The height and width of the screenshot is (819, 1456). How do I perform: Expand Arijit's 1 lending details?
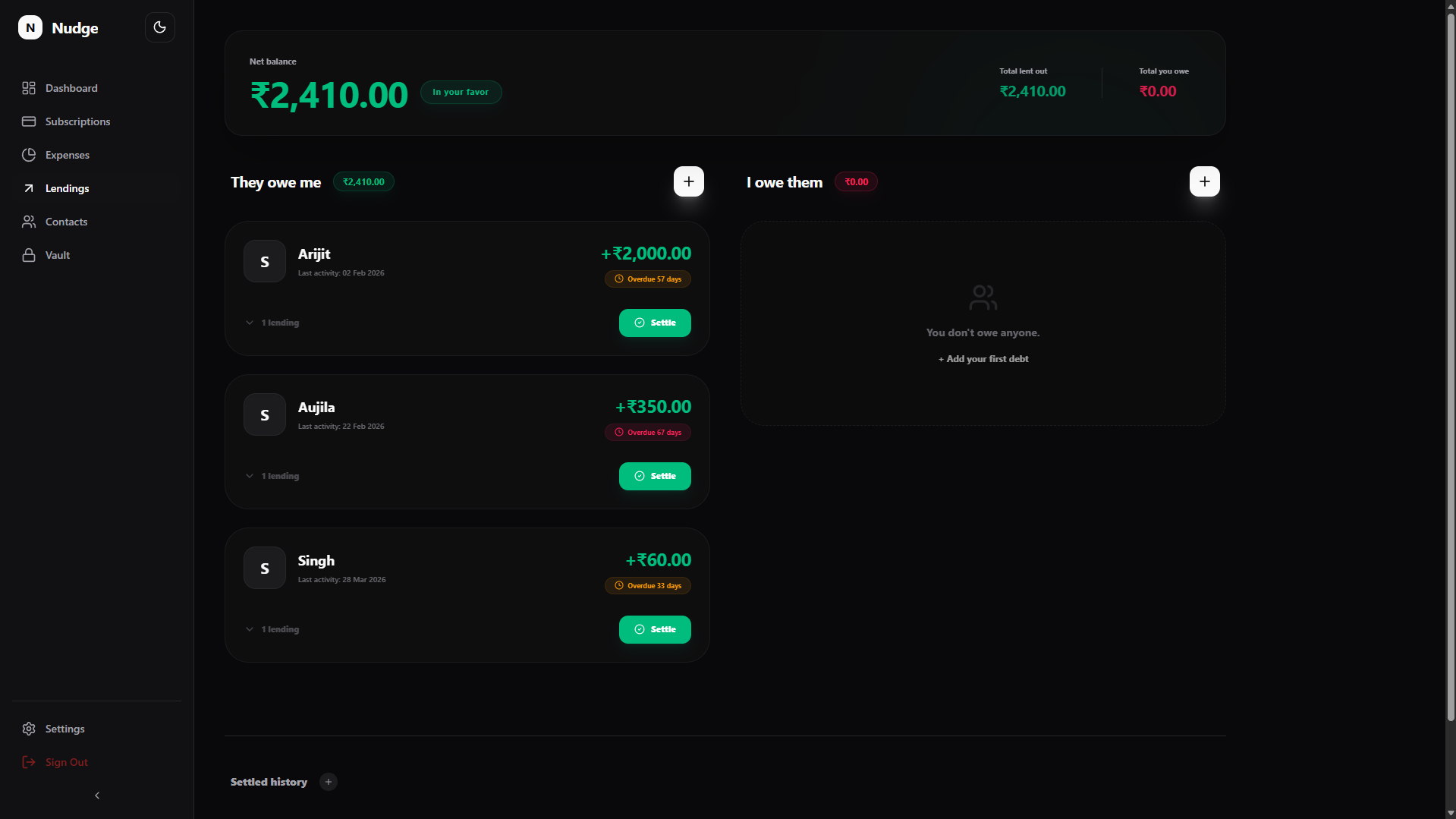tap(272, 322)
